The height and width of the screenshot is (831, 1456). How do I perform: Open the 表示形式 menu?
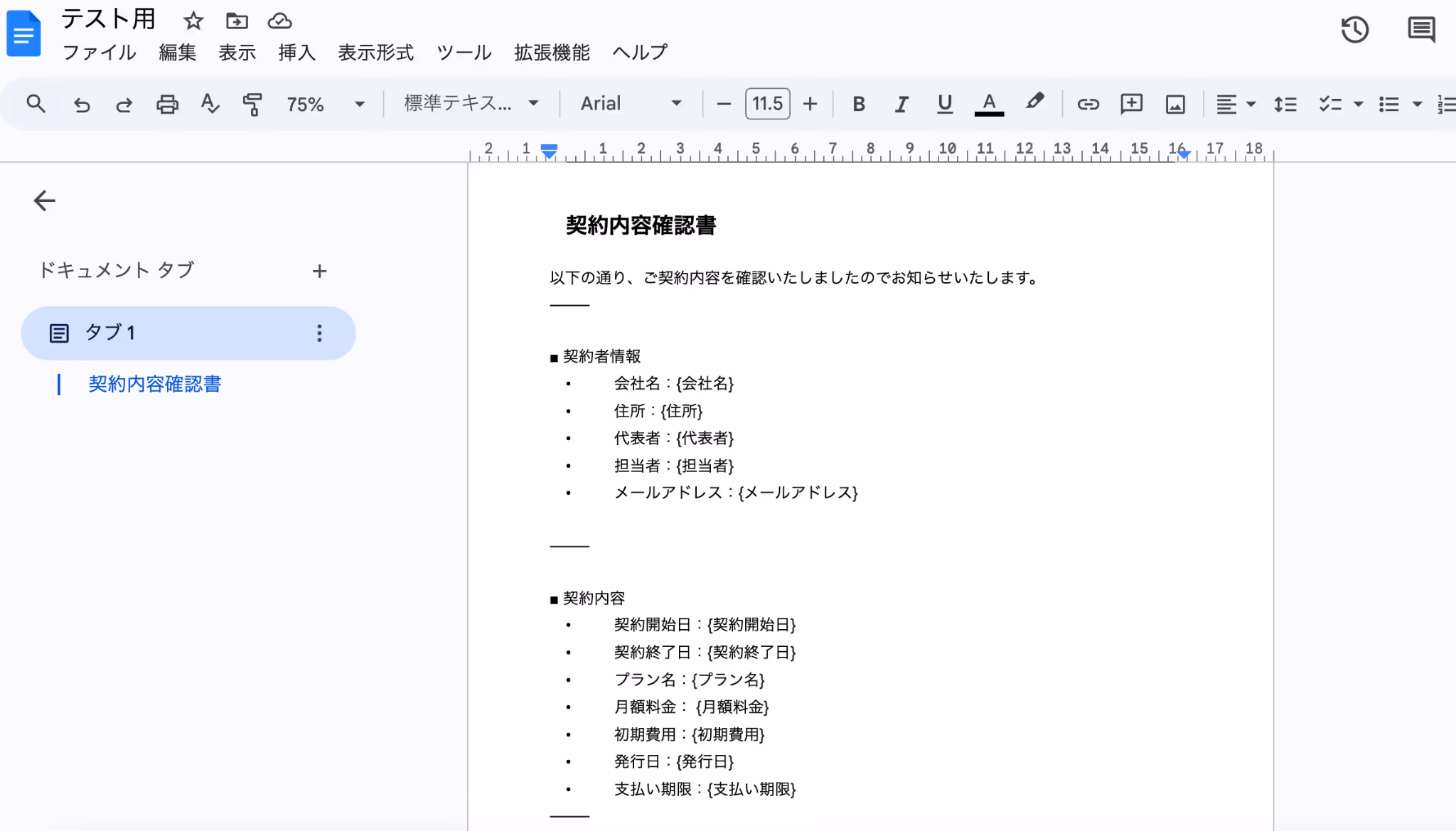coord(375,53)
